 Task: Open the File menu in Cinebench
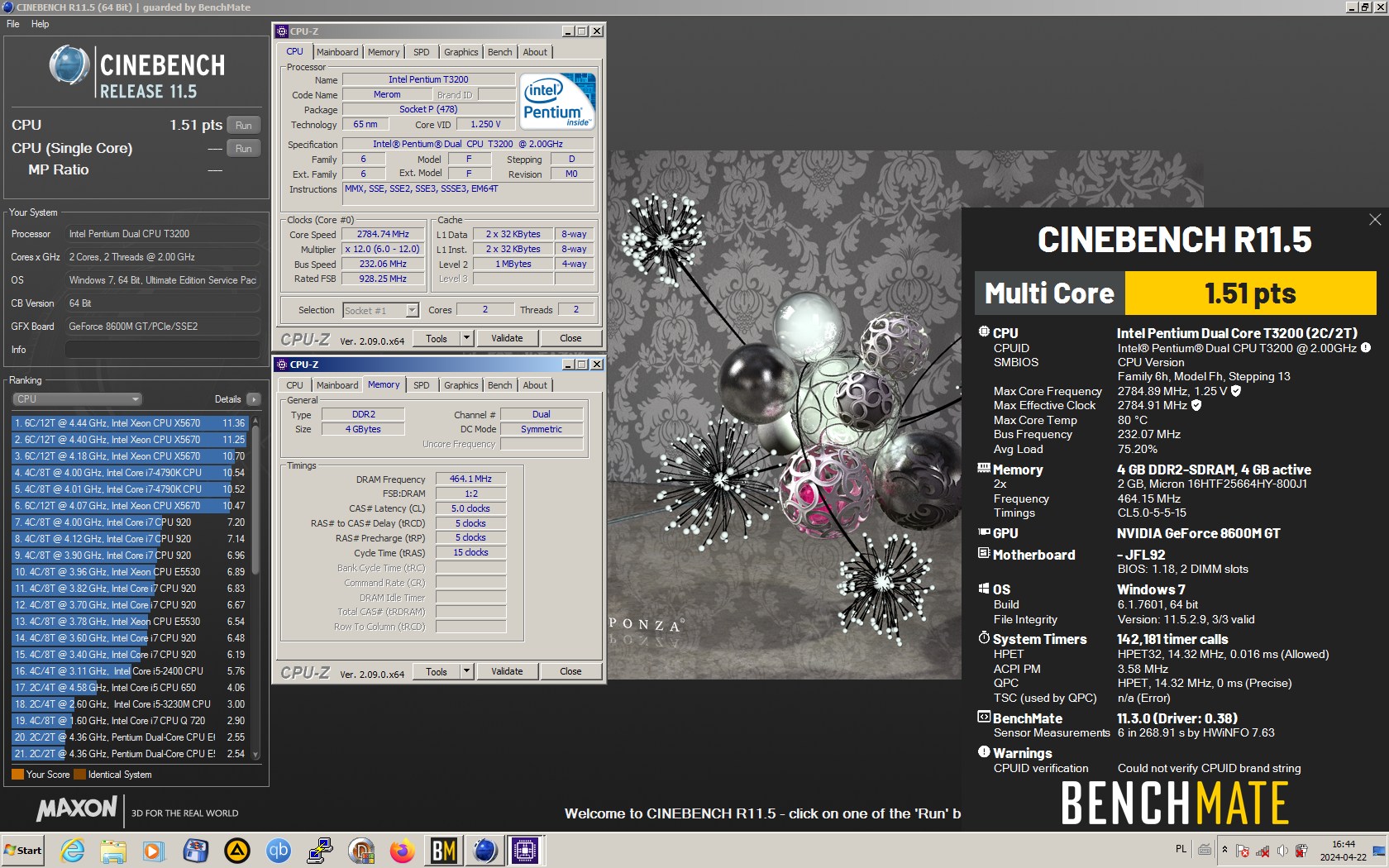(13, 24)
